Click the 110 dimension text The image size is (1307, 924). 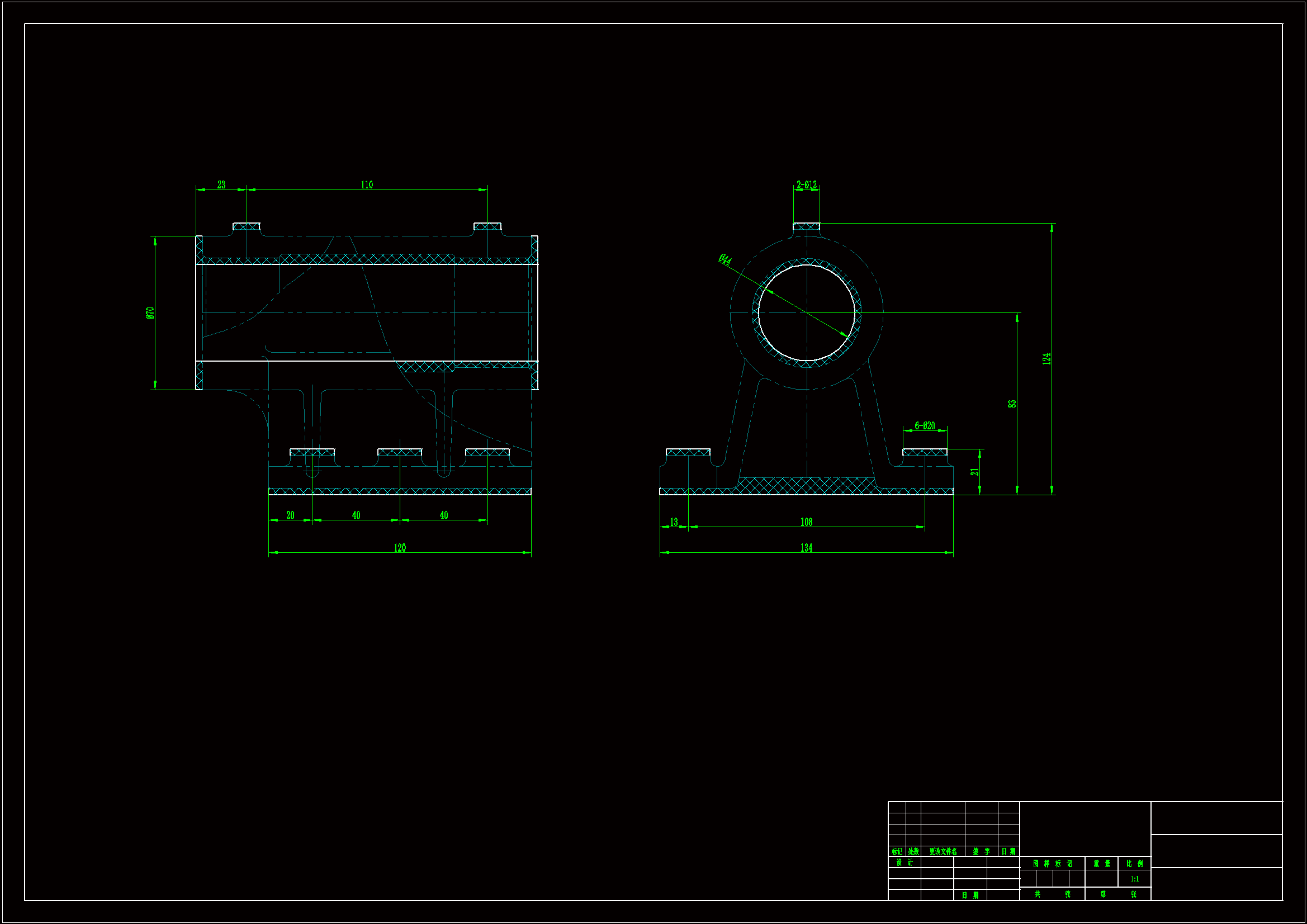tap(367, 185)
